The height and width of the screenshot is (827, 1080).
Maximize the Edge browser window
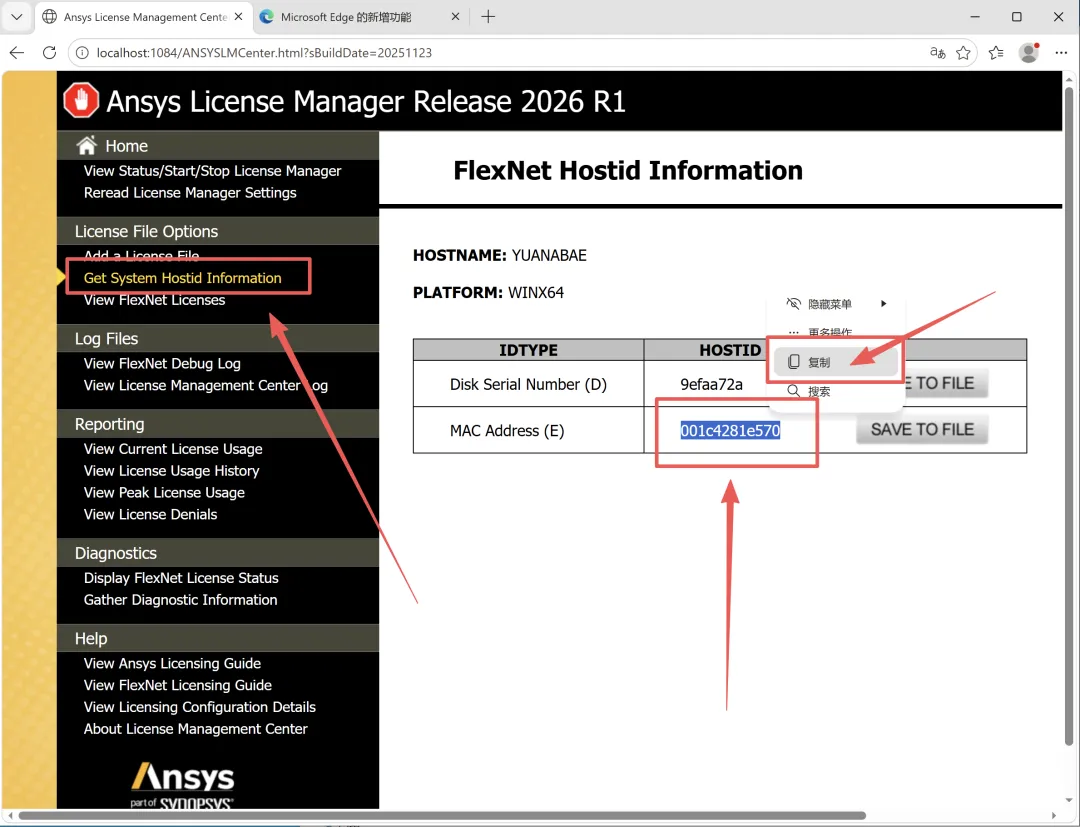(x=1017, y=17)
